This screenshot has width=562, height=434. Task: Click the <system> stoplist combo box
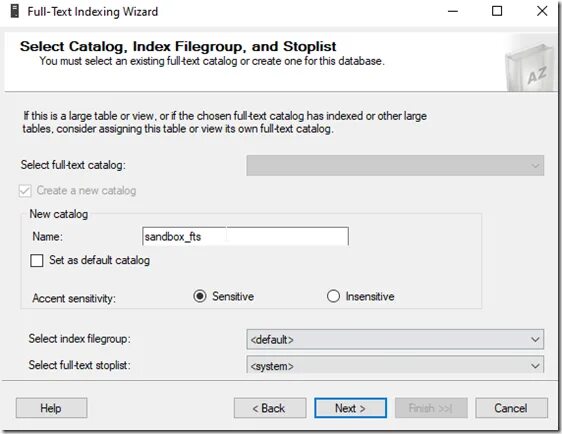coord(395,364)
